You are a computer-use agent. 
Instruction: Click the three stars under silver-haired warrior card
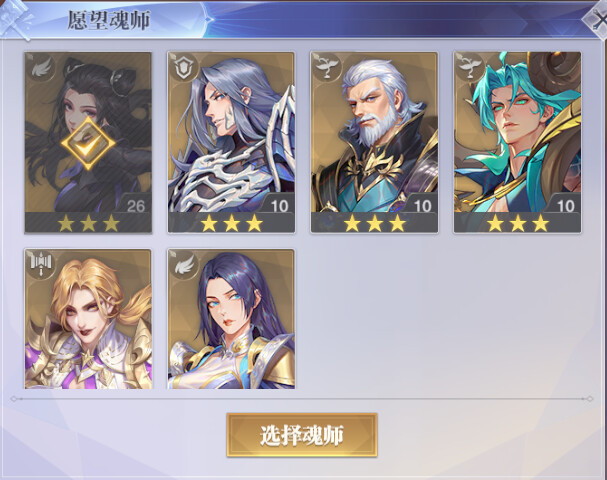coord(231,223)
